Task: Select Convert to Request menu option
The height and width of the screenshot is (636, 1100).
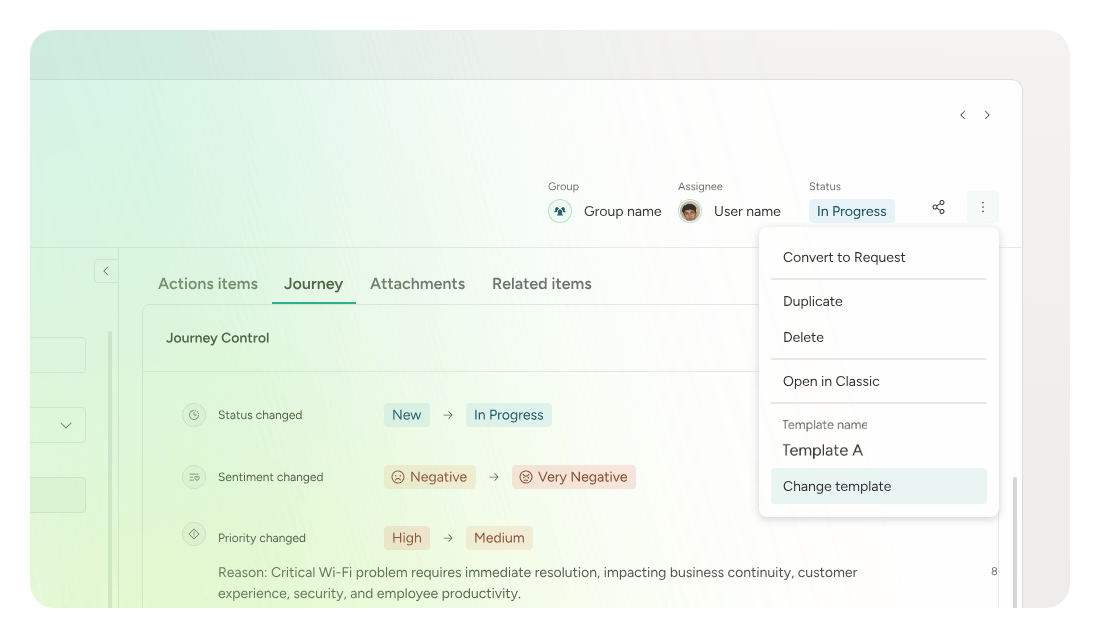Action: [x=844, y=257]
